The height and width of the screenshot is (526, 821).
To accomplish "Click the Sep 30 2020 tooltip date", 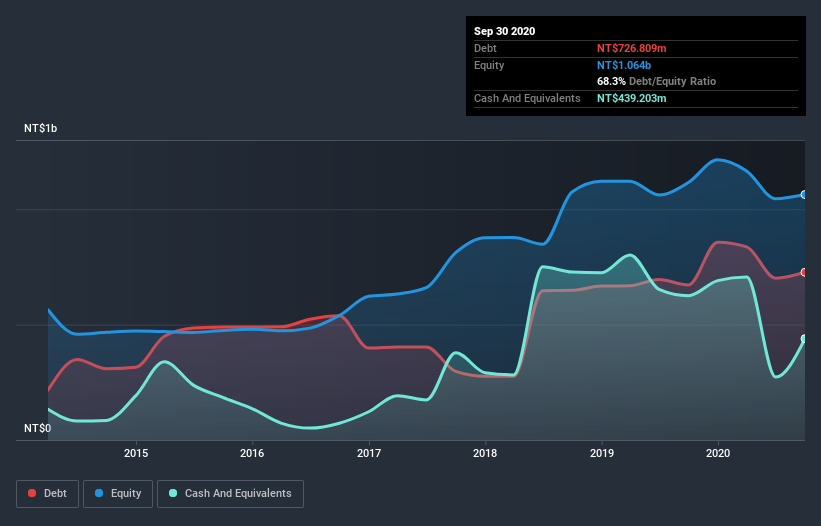I will [x=504, y=31].
